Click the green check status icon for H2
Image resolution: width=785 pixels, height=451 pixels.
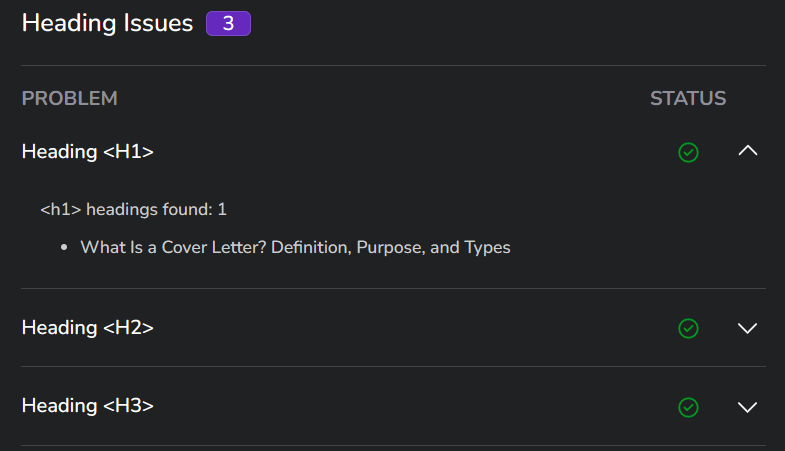[x=688, y=328]
